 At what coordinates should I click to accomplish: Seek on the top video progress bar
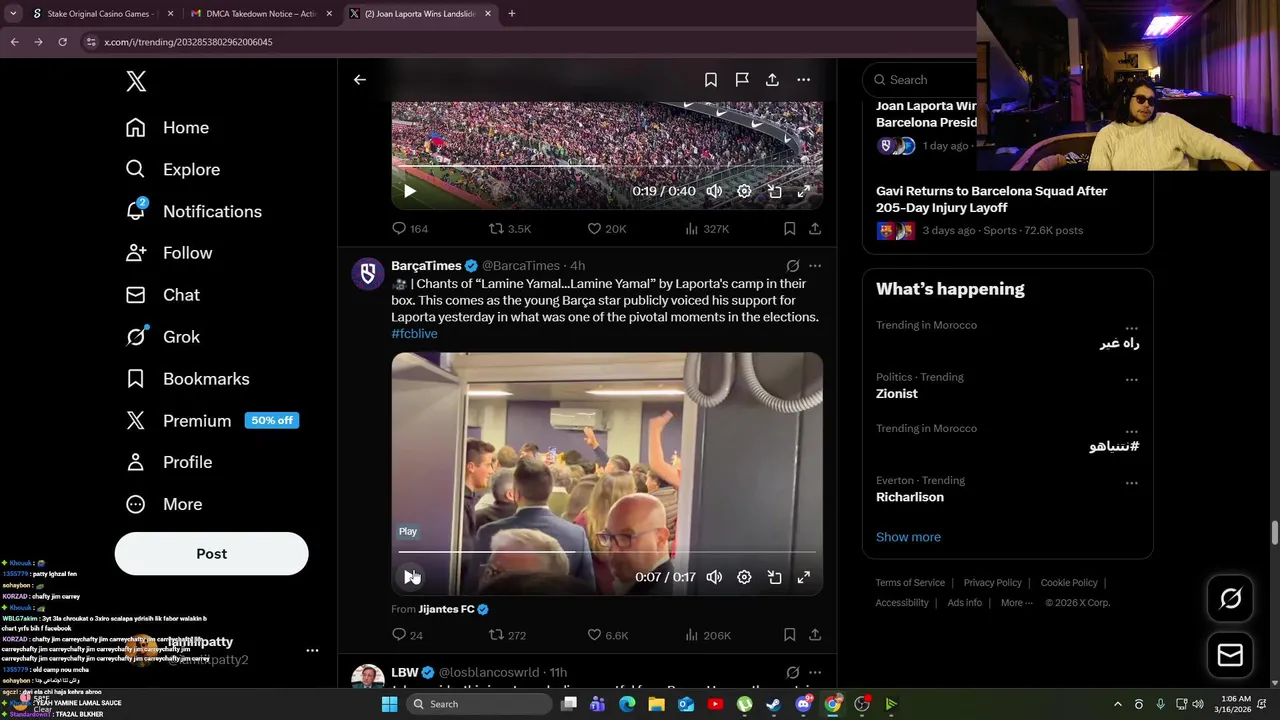pyautogui.click(x=607, y=166)
